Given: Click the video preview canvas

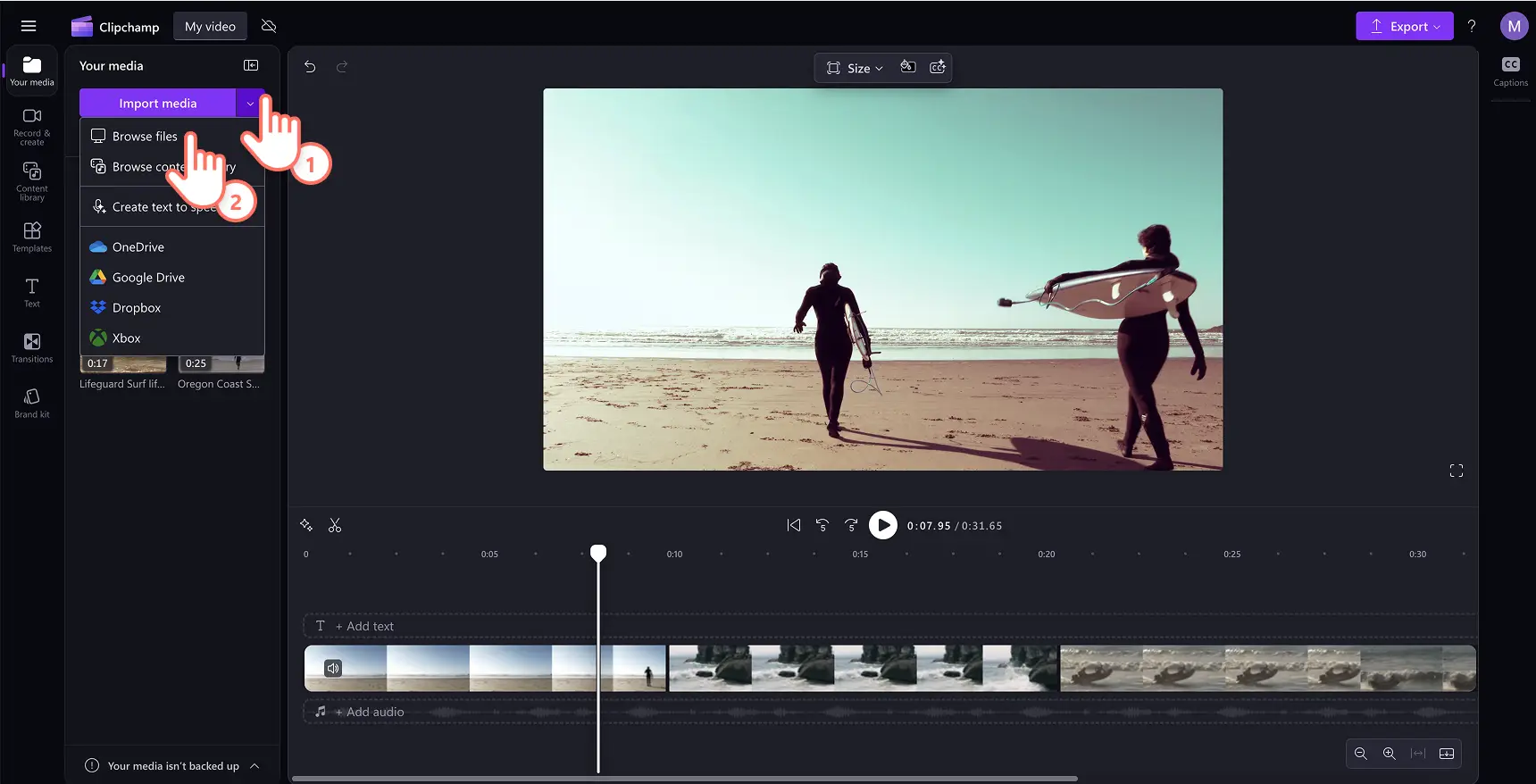Looking at the screenshot, I should pos(883,279).
